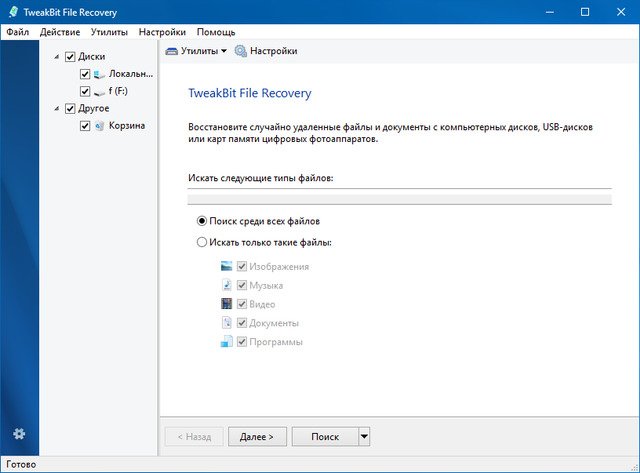Select 'Поиск среди всех файлов' option
Image resolution: width=640 pixels, height=473 pixels.
point(202,221)
